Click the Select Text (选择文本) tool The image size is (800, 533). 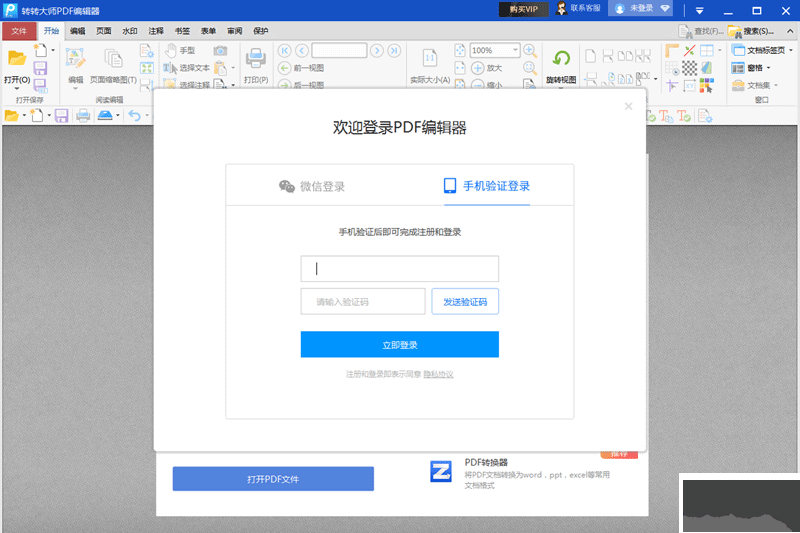186,67
